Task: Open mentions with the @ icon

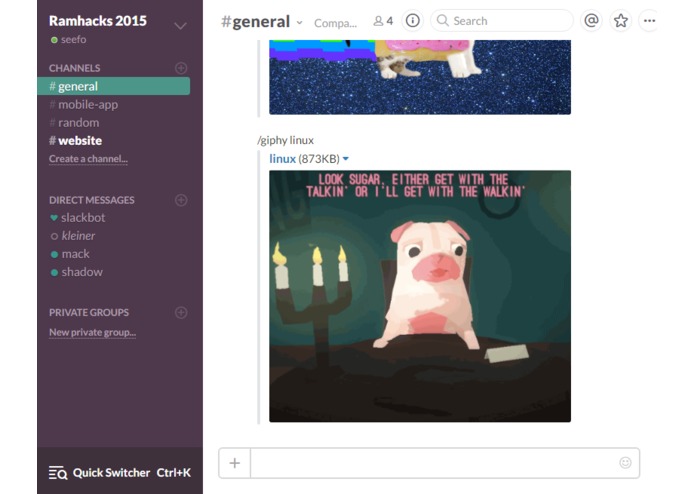Action: pyautogui.click(x=591, y=21)
